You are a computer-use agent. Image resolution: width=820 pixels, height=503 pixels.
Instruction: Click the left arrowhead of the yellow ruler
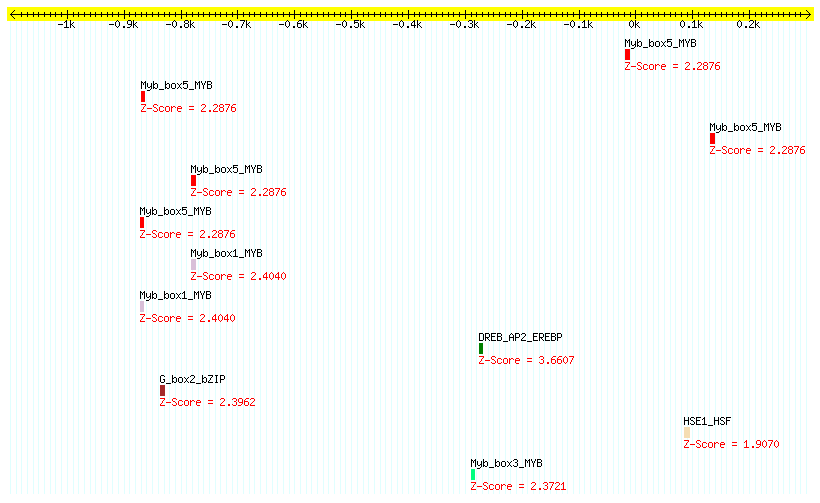[13, 14]
